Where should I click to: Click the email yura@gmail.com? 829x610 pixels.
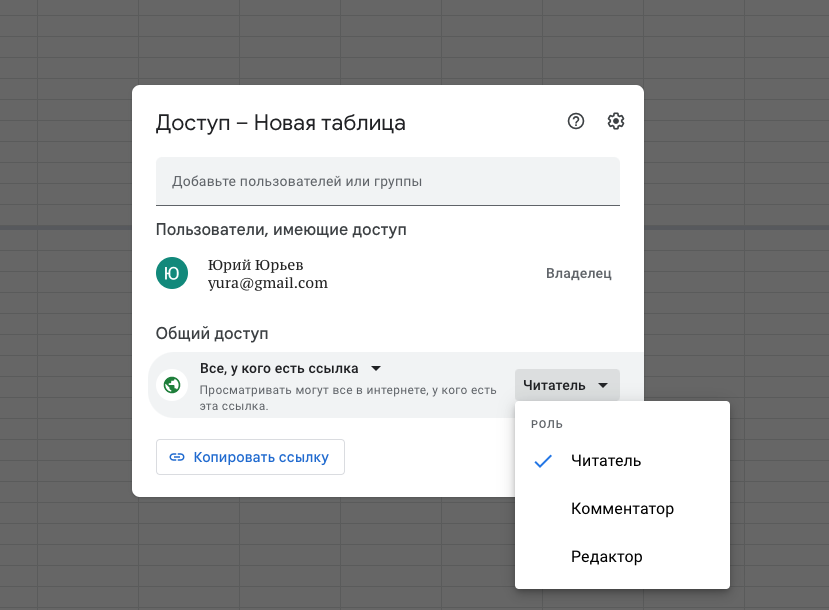click(x=267, y=283)
